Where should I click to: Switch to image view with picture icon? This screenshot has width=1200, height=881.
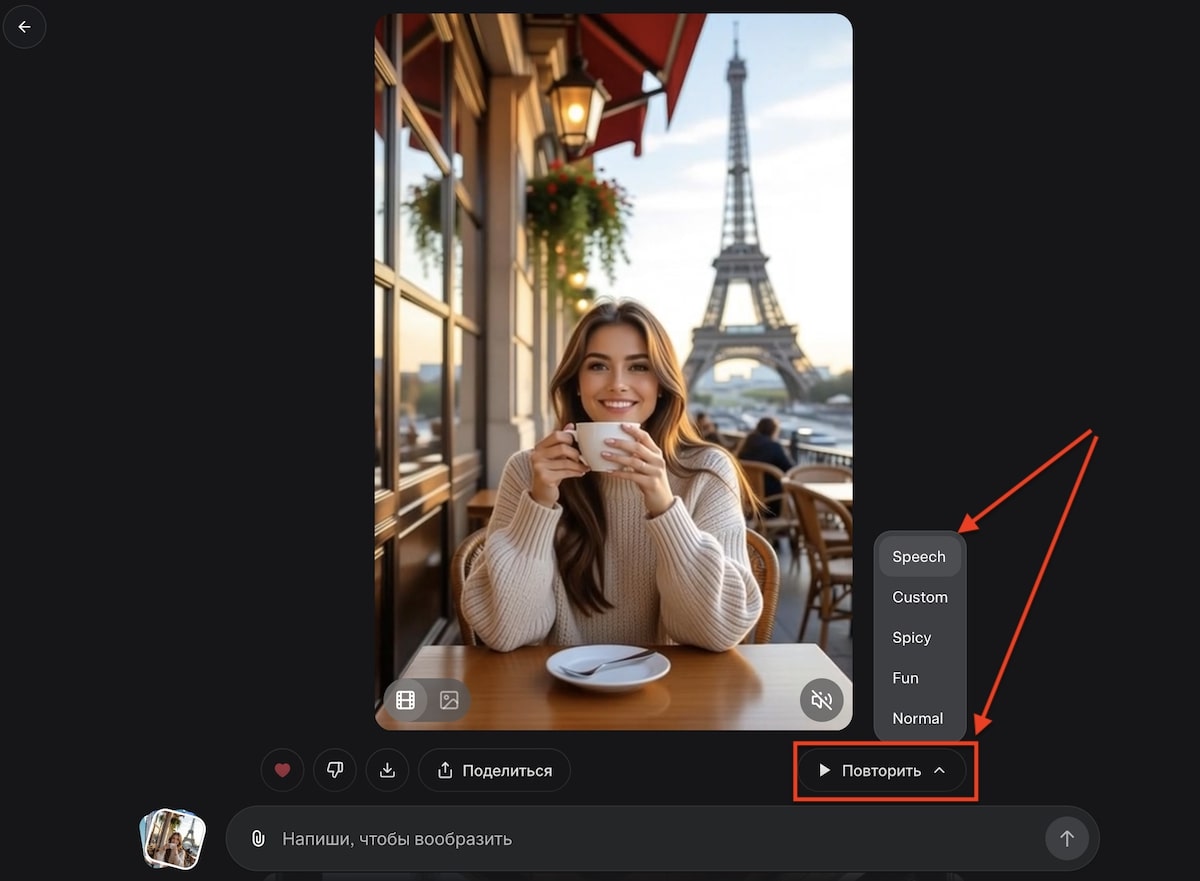[x=449, y=700]
